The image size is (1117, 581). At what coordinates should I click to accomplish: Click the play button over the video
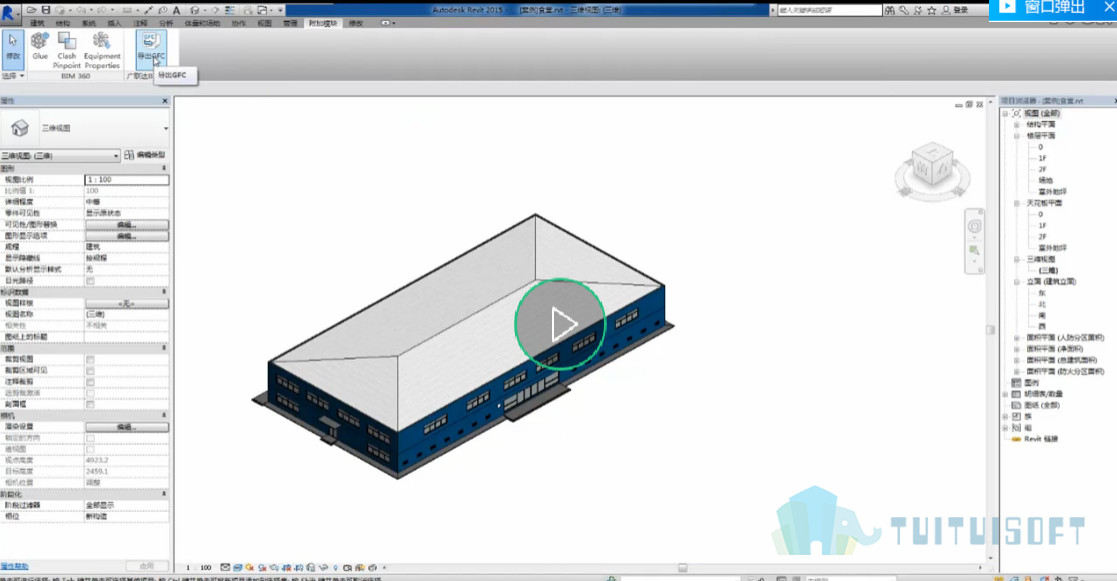coord(560,324)
